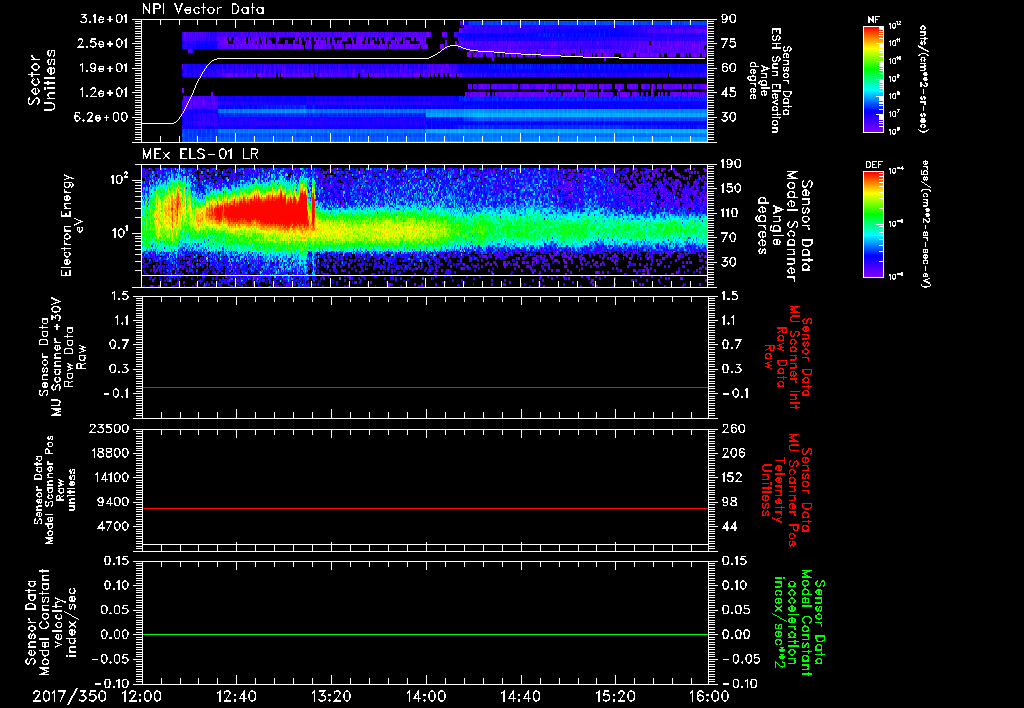Click the '150' scanner angle tick value
Image resolution: width=1024 pixels, height=708 pixels.
[731, 189]
